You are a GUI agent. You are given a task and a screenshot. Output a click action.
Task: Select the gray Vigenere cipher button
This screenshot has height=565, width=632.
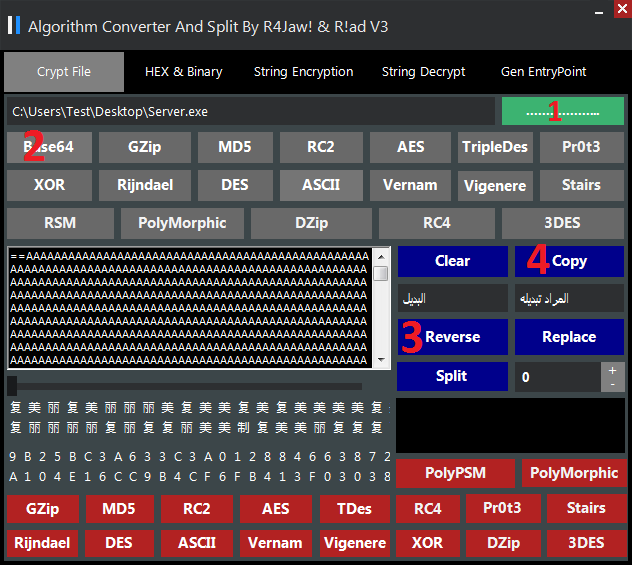coord(497,185)
